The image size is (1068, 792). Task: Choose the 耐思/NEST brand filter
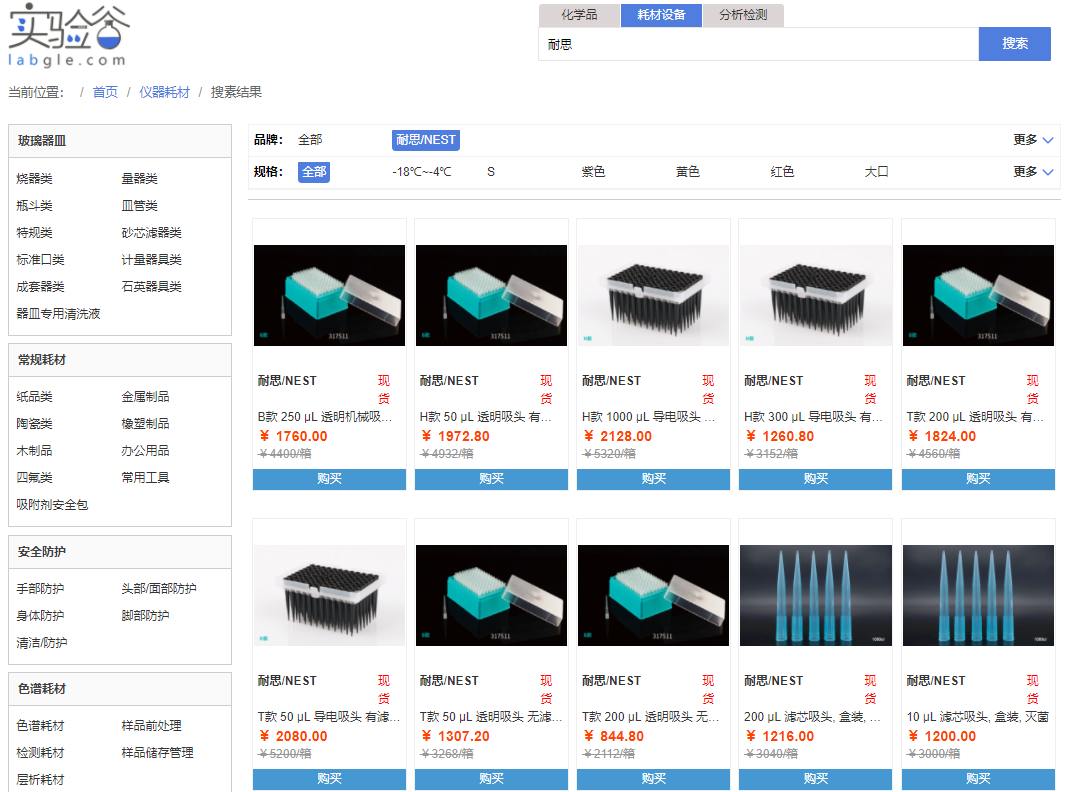pos(426,140)
